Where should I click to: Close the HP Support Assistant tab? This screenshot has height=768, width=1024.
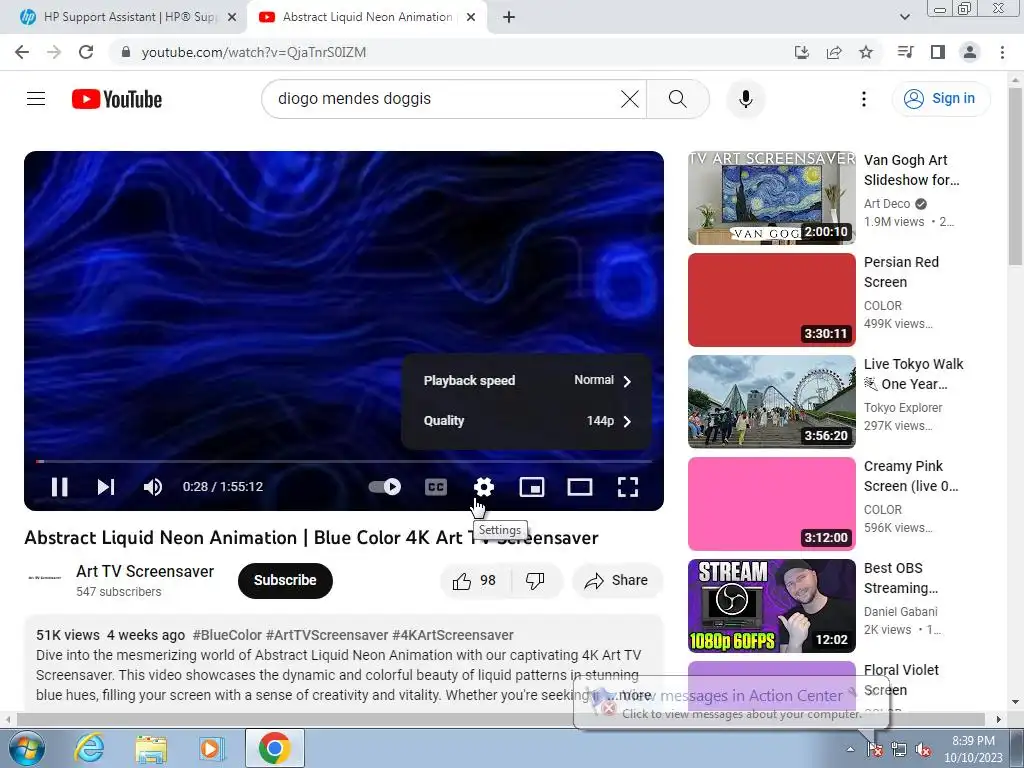[232, 18]
